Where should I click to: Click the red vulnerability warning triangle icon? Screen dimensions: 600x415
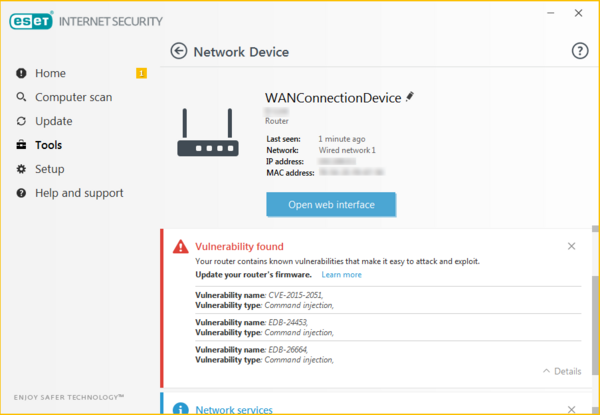pos(180,246)
